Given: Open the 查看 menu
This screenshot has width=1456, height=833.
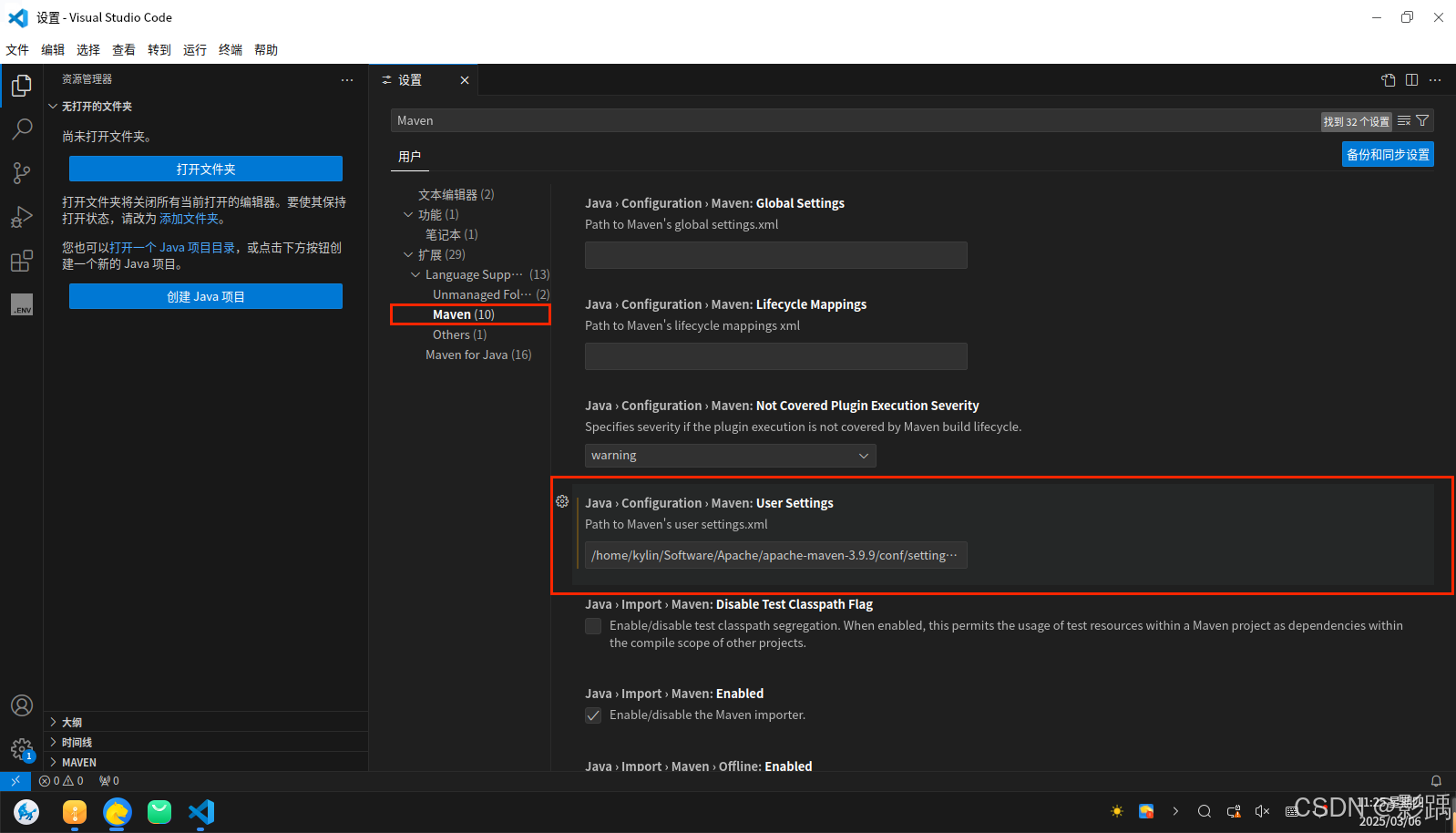Looking at the screenshot, I should 124,50.
